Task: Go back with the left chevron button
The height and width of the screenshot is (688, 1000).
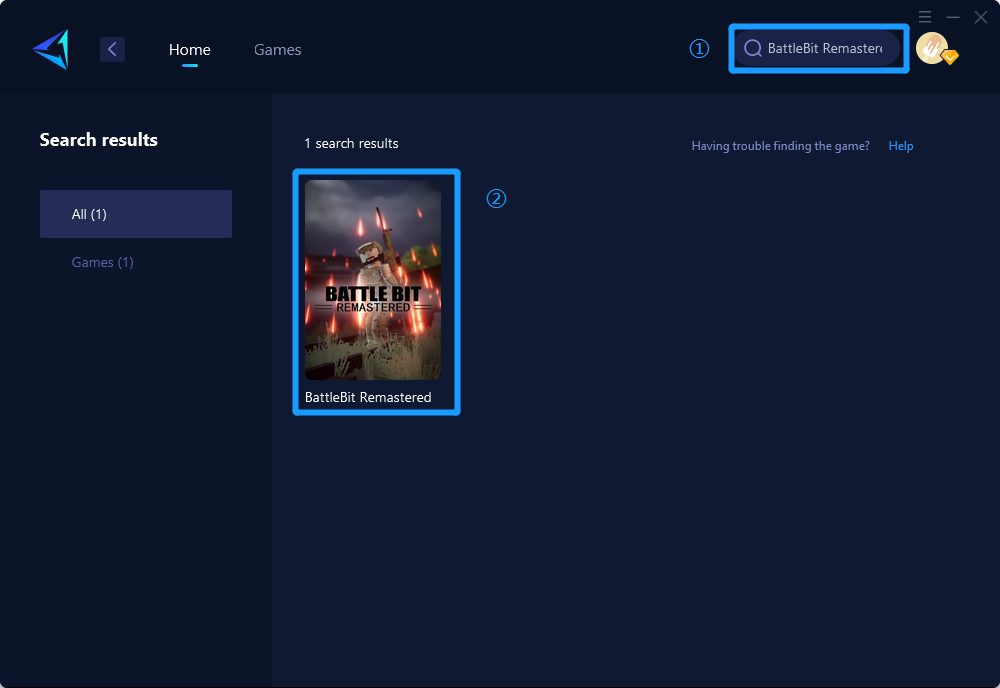Action: click(x=112, y=49)
